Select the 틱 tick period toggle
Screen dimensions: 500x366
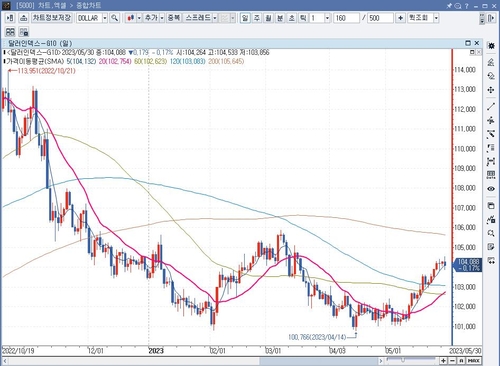(303, 18)
